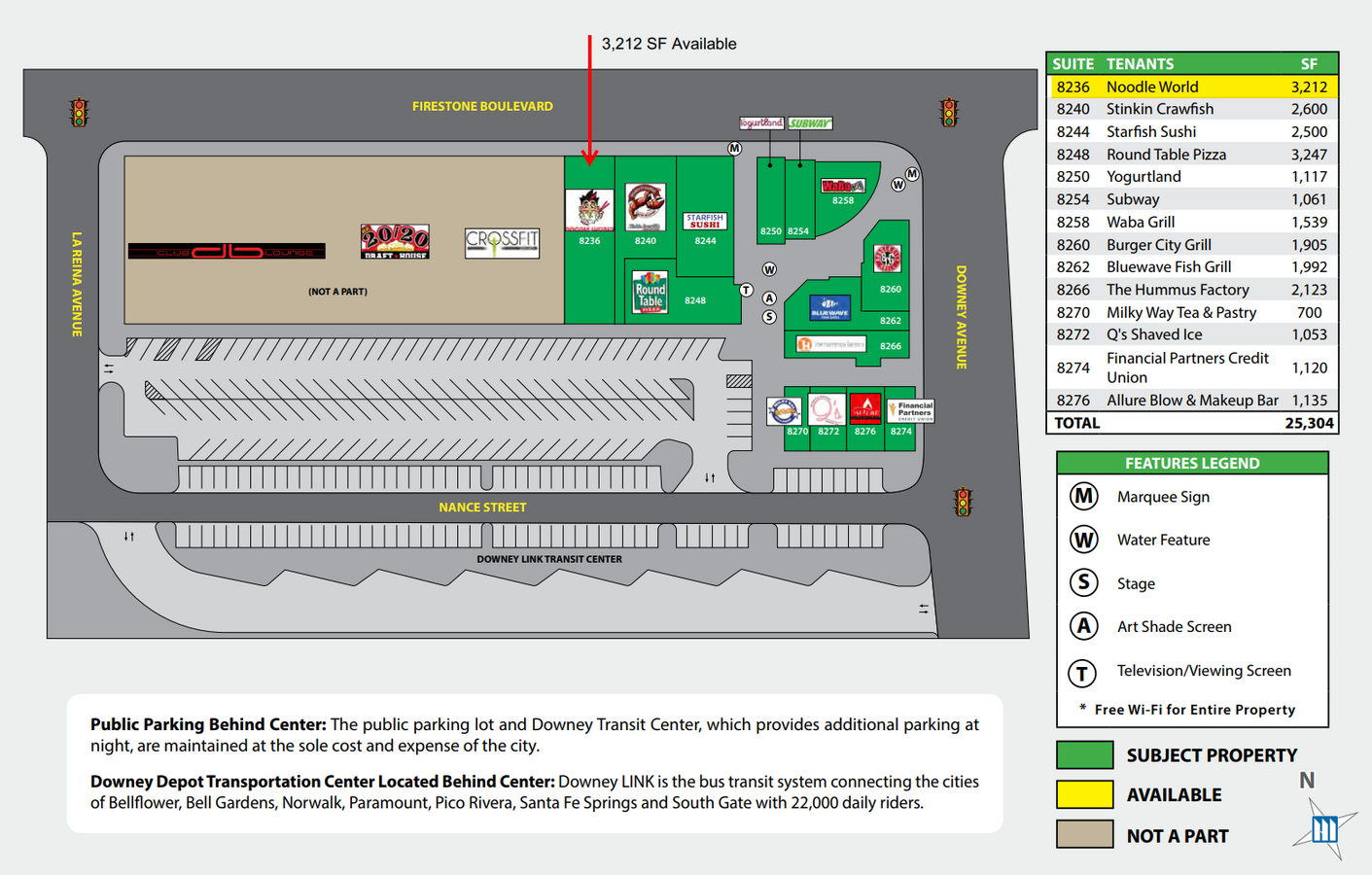The width and height of the screenshot is (1372, 875).
Task: Click the Stage S icon in legend
Action: (1083, 582)
